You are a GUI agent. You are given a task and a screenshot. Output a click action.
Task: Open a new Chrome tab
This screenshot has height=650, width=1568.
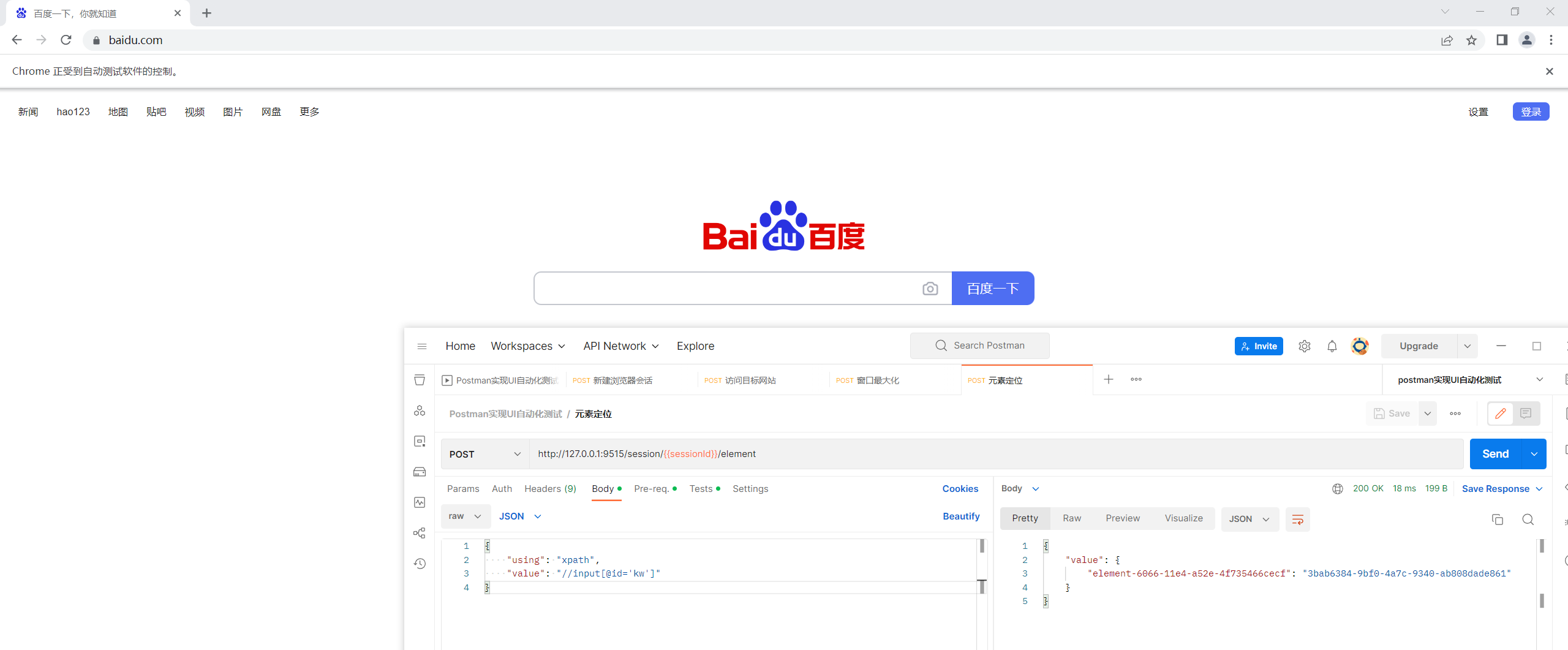coord(206,13)
